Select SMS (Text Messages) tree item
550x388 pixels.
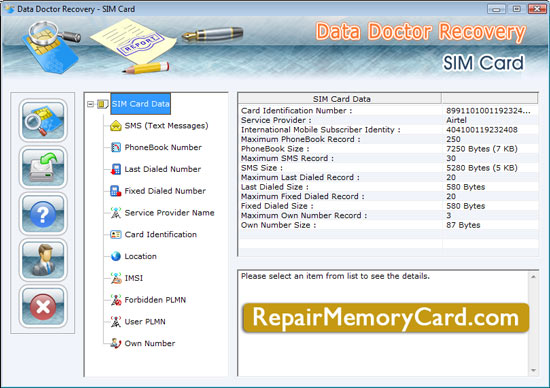pyautogui.click(x=166, y=126)
